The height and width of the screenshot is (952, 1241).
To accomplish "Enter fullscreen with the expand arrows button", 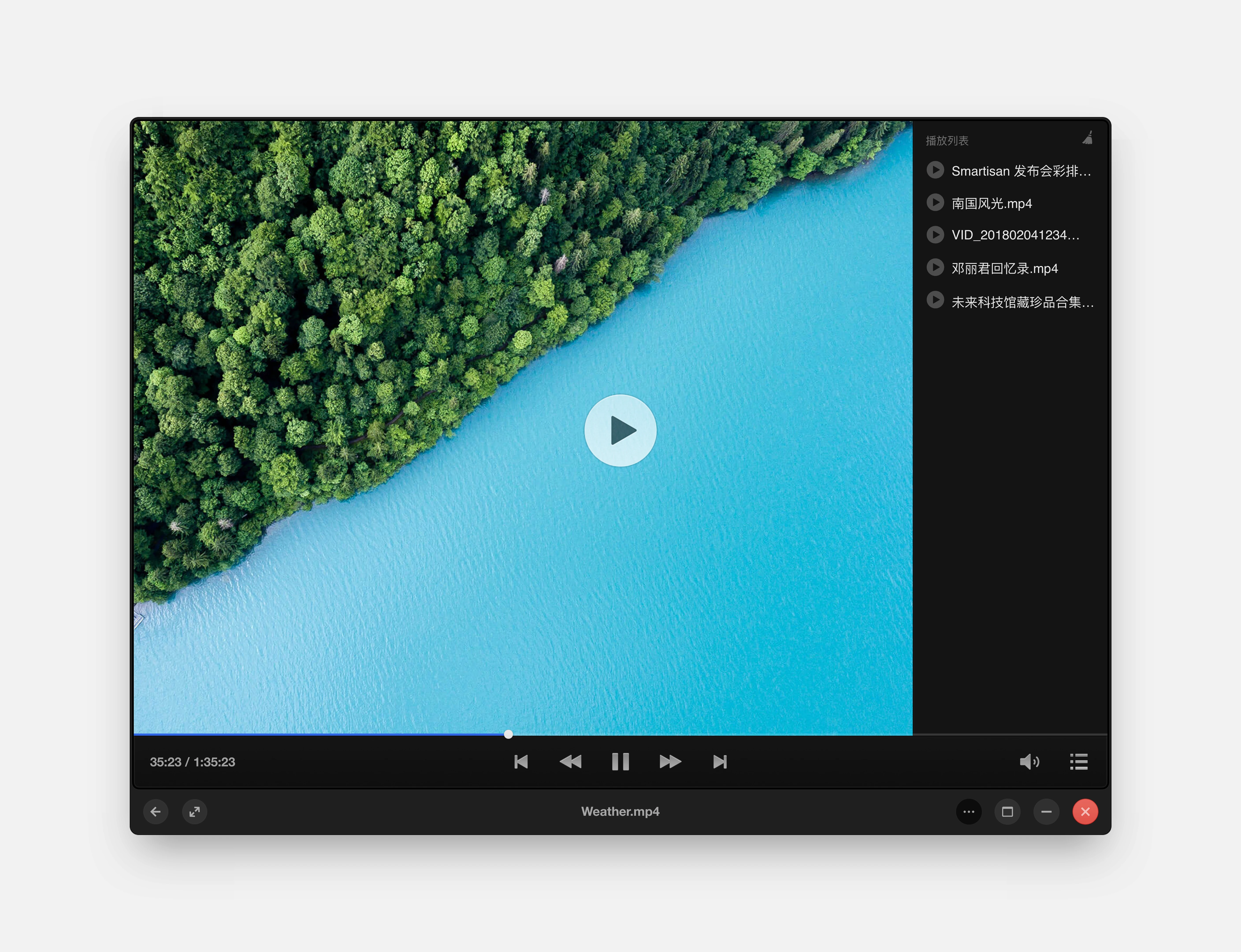I will click(x=194, y=812).
